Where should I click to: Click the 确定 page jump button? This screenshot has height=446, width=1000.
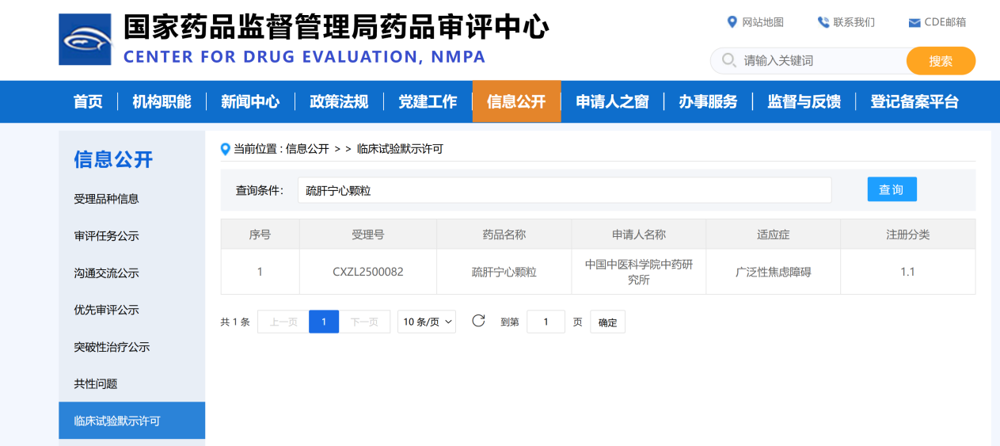pos(608,322)
